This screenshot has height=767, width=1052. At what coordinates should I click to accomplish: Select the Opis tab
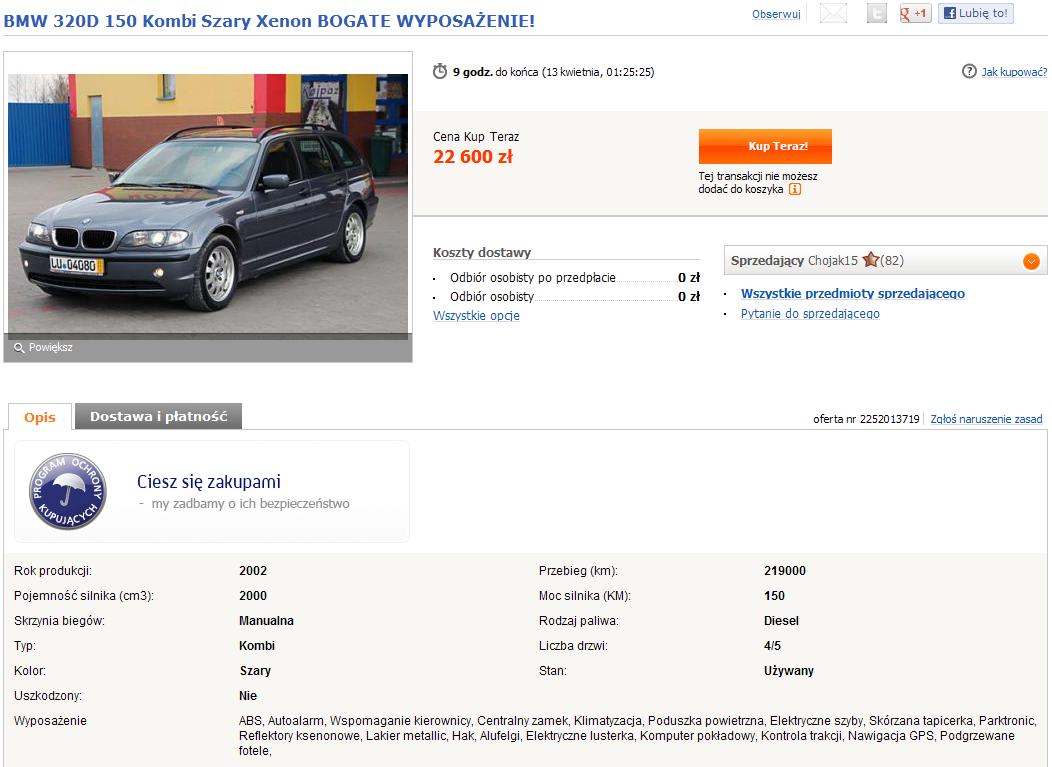(40, 417)
